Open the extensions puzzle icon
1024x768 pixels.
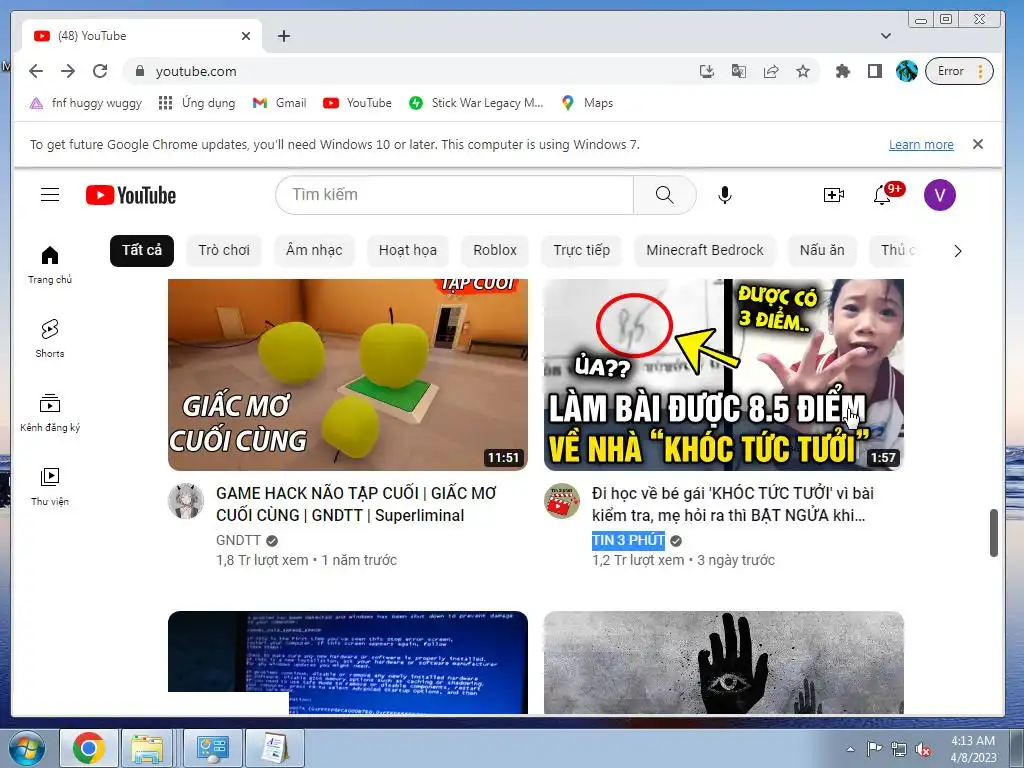click(x=842, y=71)
